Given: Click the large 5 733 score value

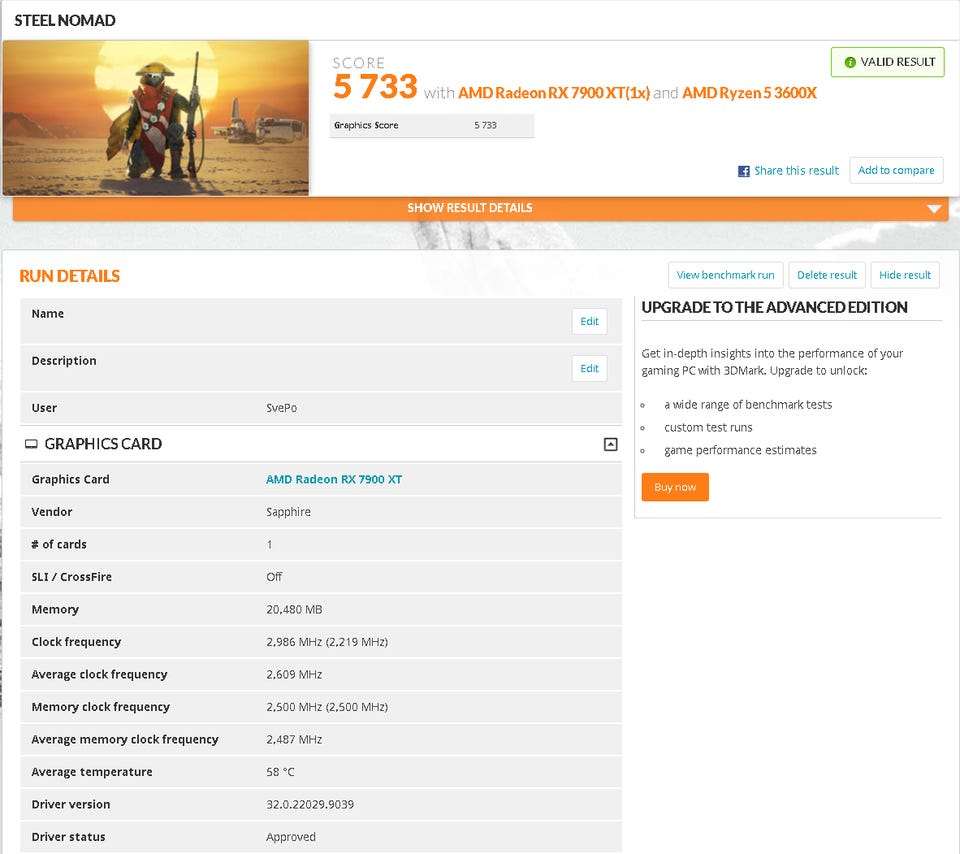Looking at the screenshot, I should [x=375, y=86].
